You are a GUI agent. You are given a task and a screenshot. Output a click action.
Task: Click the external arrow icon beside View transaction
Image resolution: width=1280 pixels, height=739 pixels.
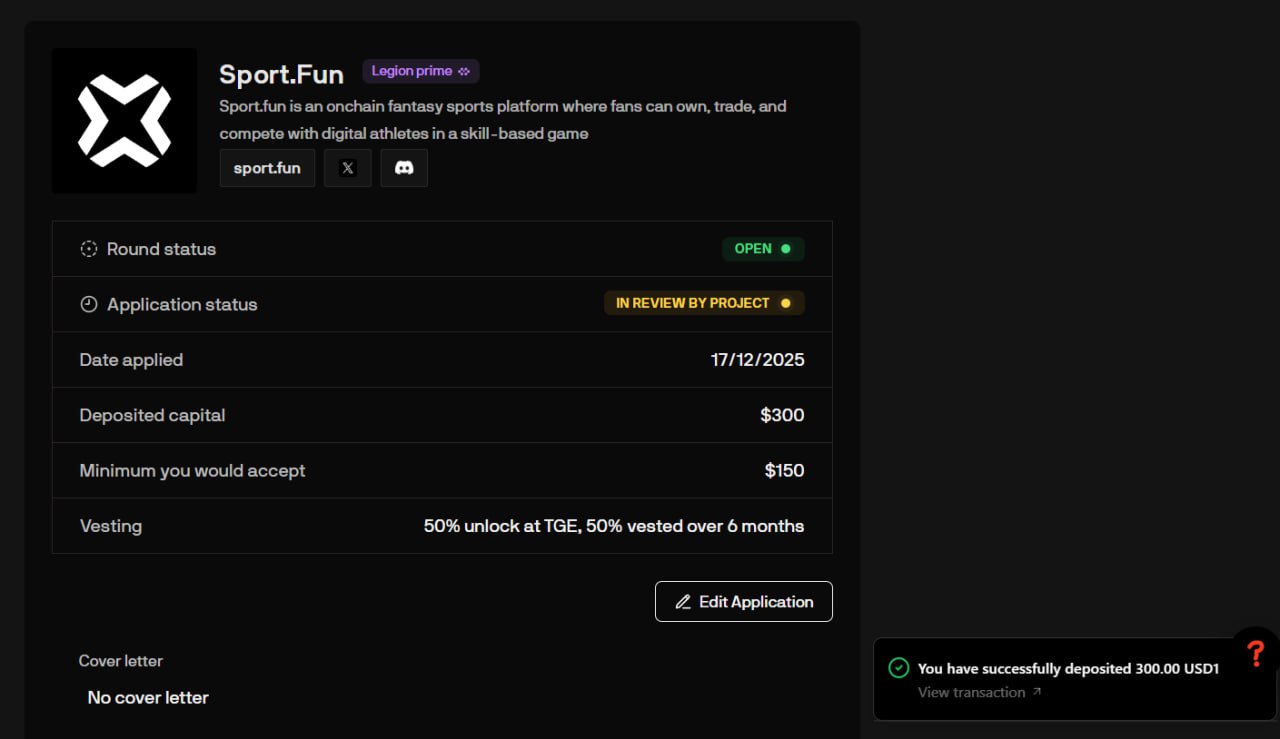(1037, 692)
